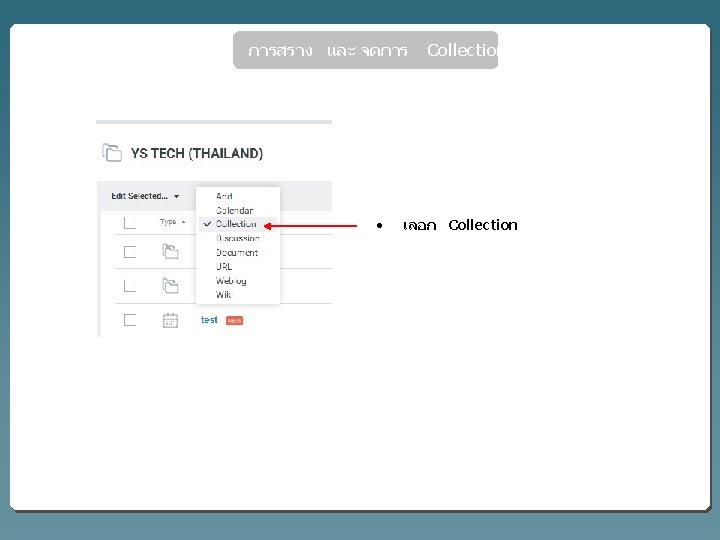Click the folder icon beside YS TECH (THAILAND)
The height and width of the screenshot is (540, 720).
click(x=112, y=152)
